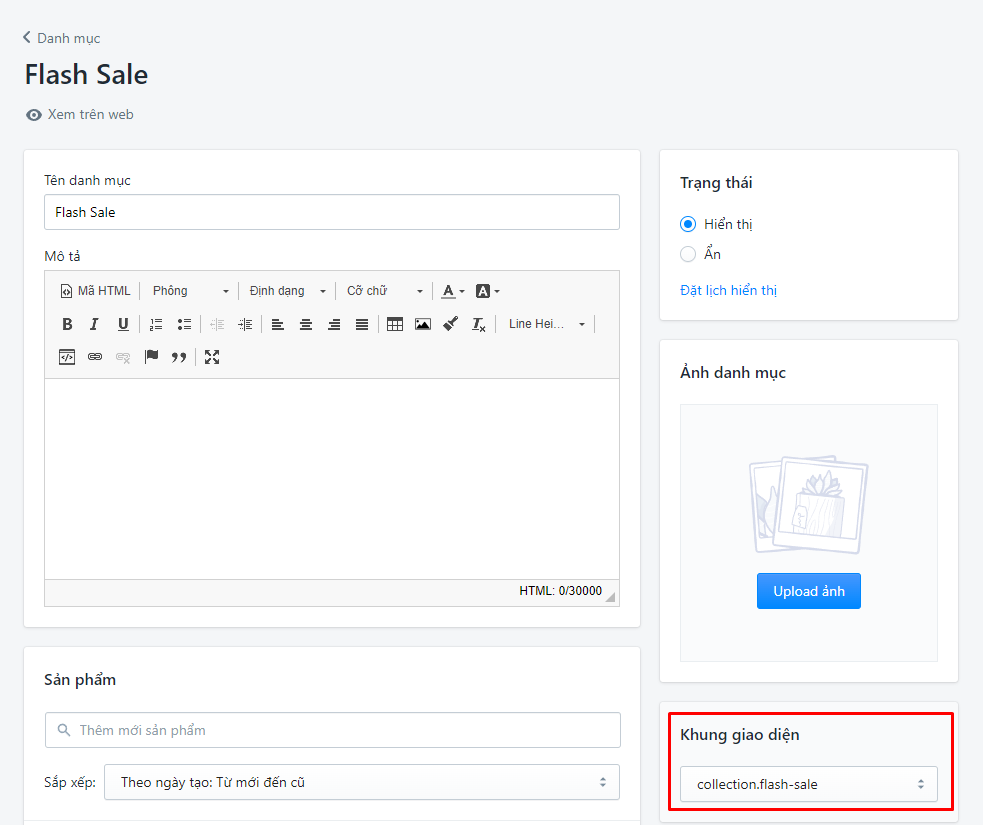The height and width of the screenshot is (825, 983).
Task: Open the Đặt lịch hiển thị link
Action: (728, 291)
